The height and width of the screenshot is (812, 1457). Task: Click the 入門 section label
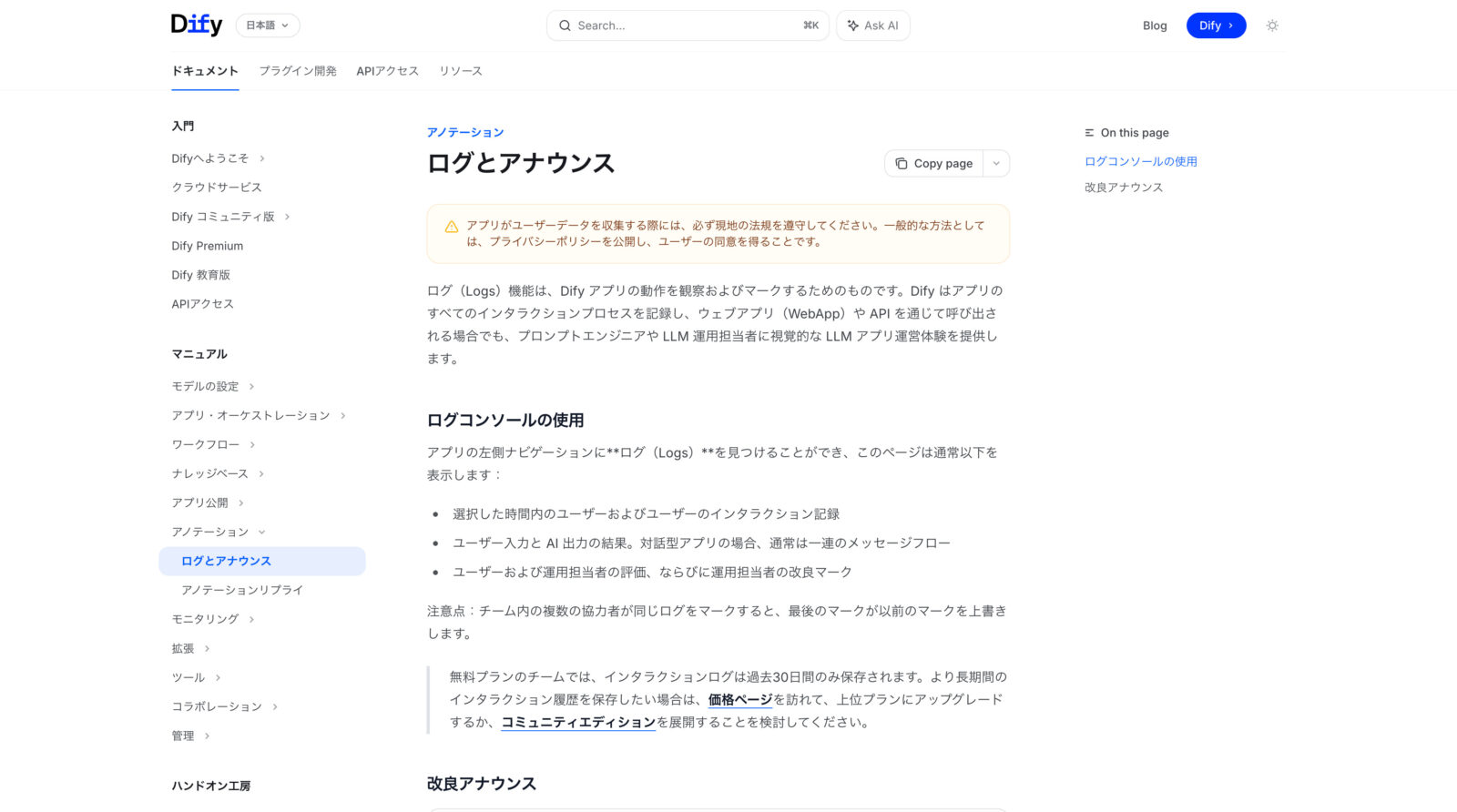[183, 127]
